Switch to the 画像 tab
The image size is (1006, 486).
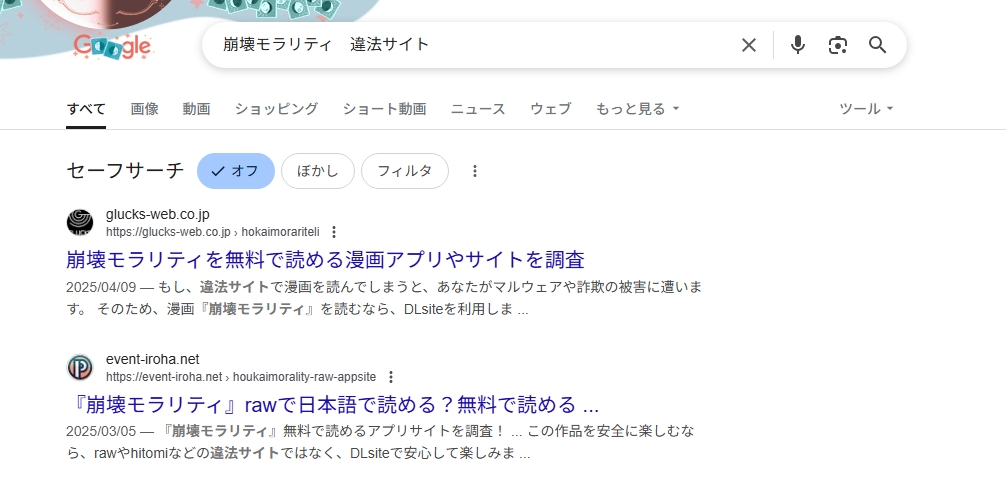[144, 109]
